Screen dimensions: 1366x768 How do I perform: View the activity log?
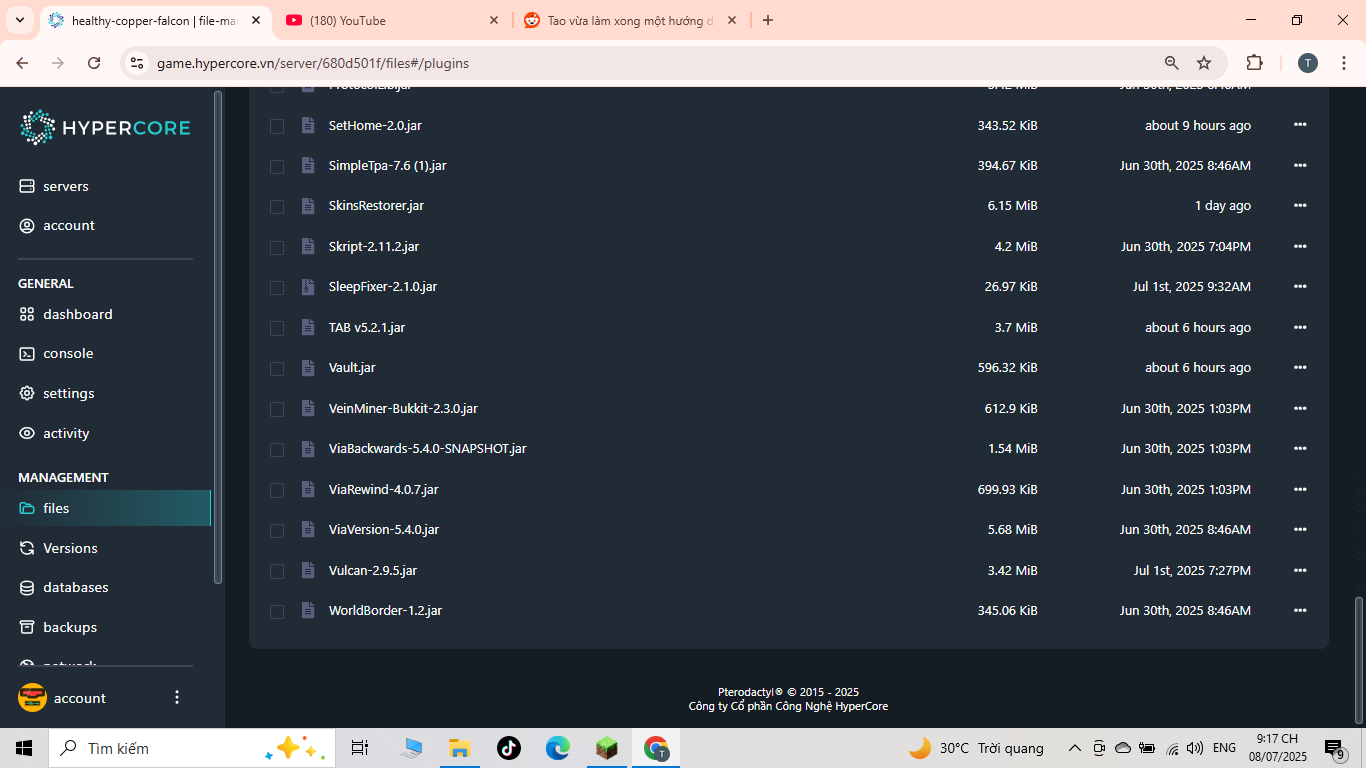point(54,433)
